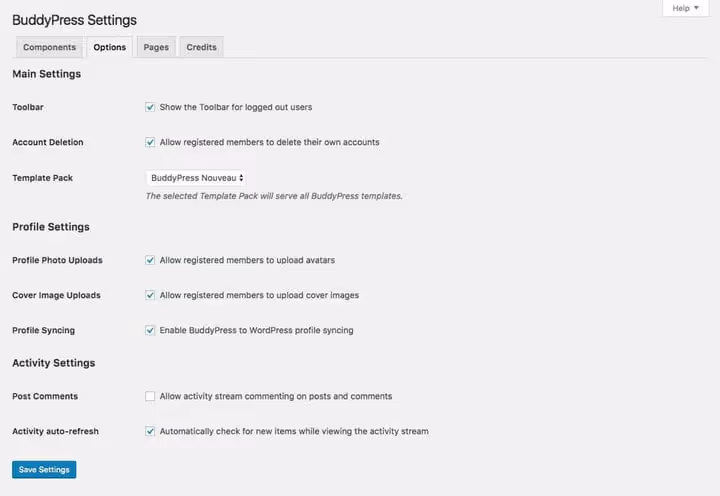Open the Pages tab
The height and width of the screenshot is (496, 720).
[x=156, y=47]
